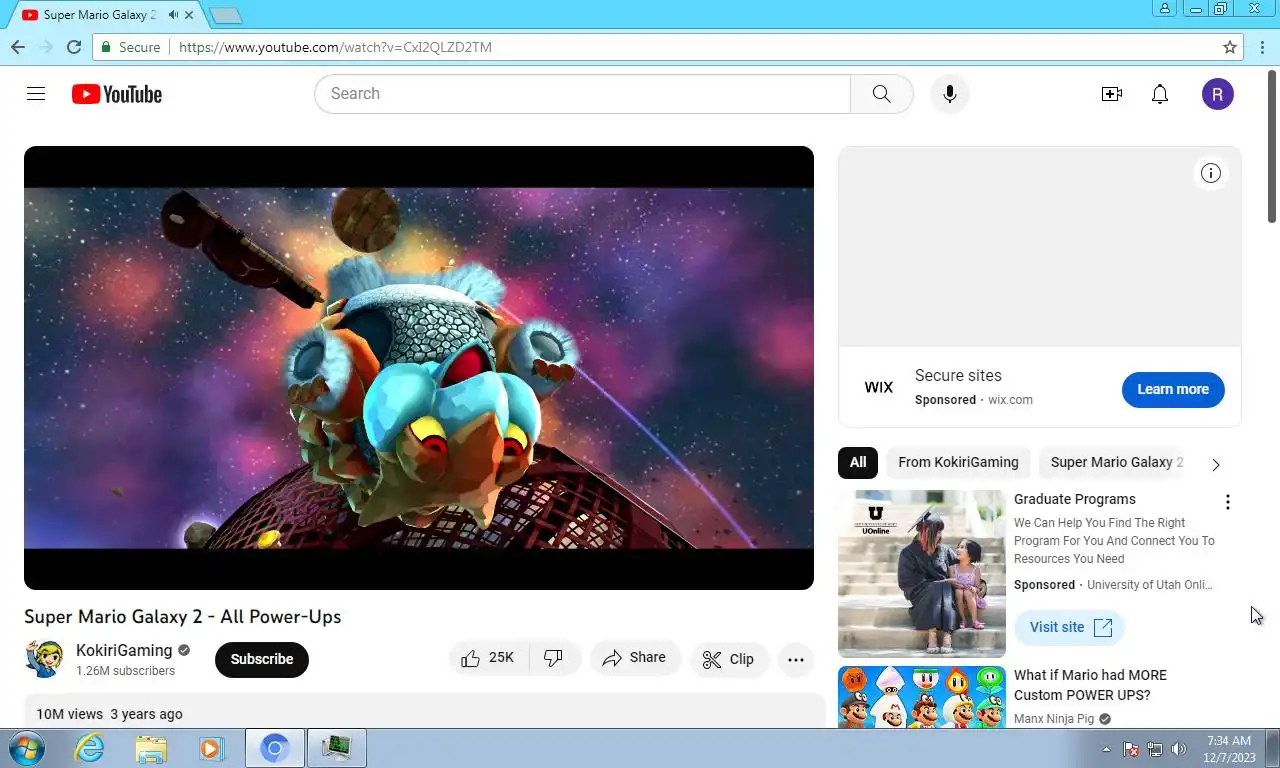The height and width of the screenshot is (768, 1280).
Task: Mute tab via speaker icon
Action: click(x=174, y=15)
